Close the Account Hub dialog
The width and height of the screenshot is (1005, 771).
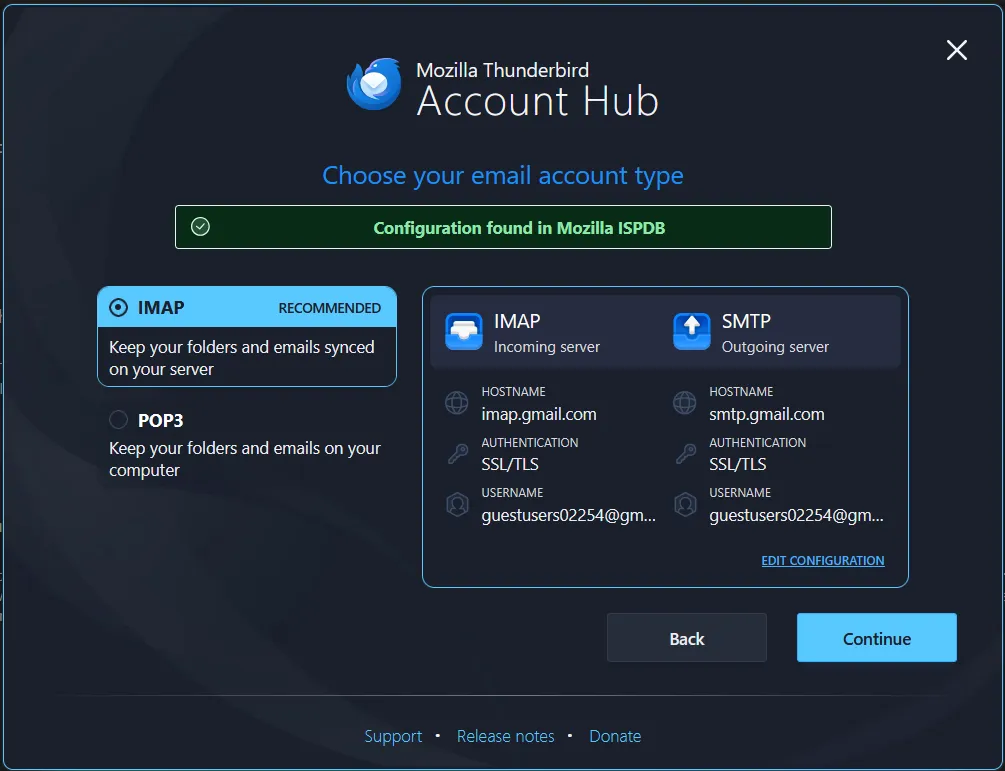pyautogui.click(x=956, y=50)
